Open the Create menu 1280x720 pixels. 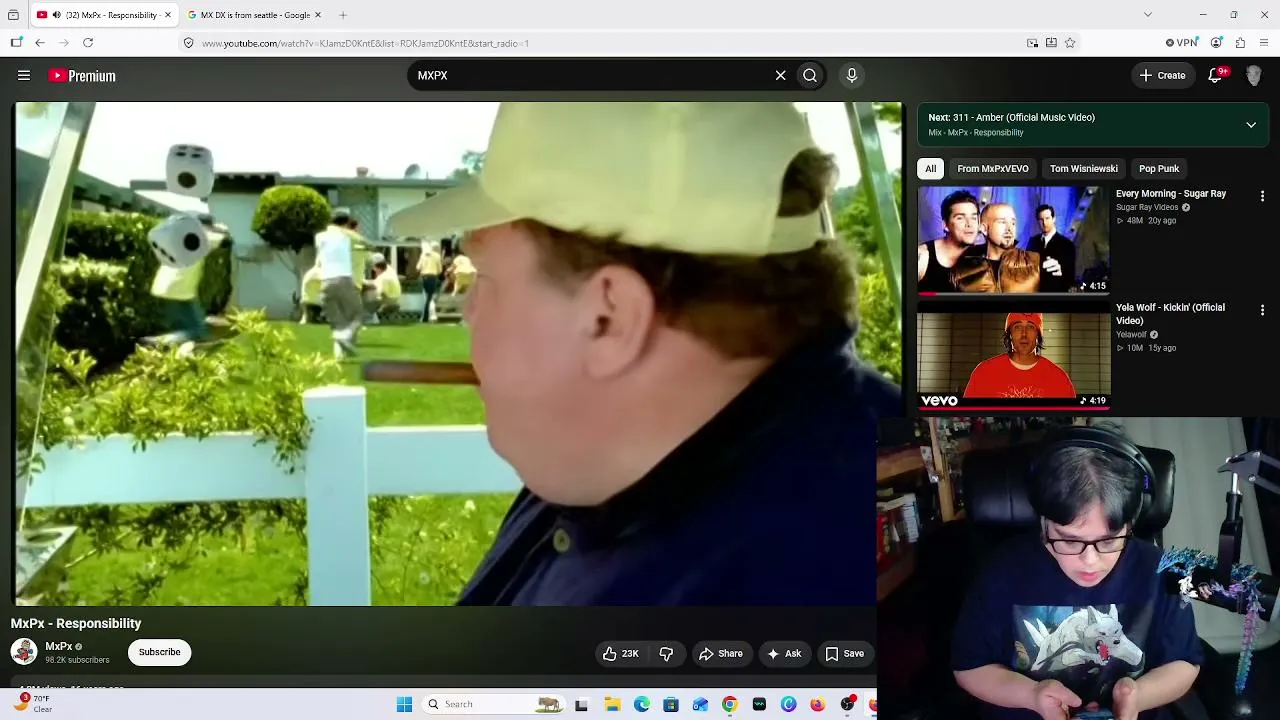click(1162, 75)
